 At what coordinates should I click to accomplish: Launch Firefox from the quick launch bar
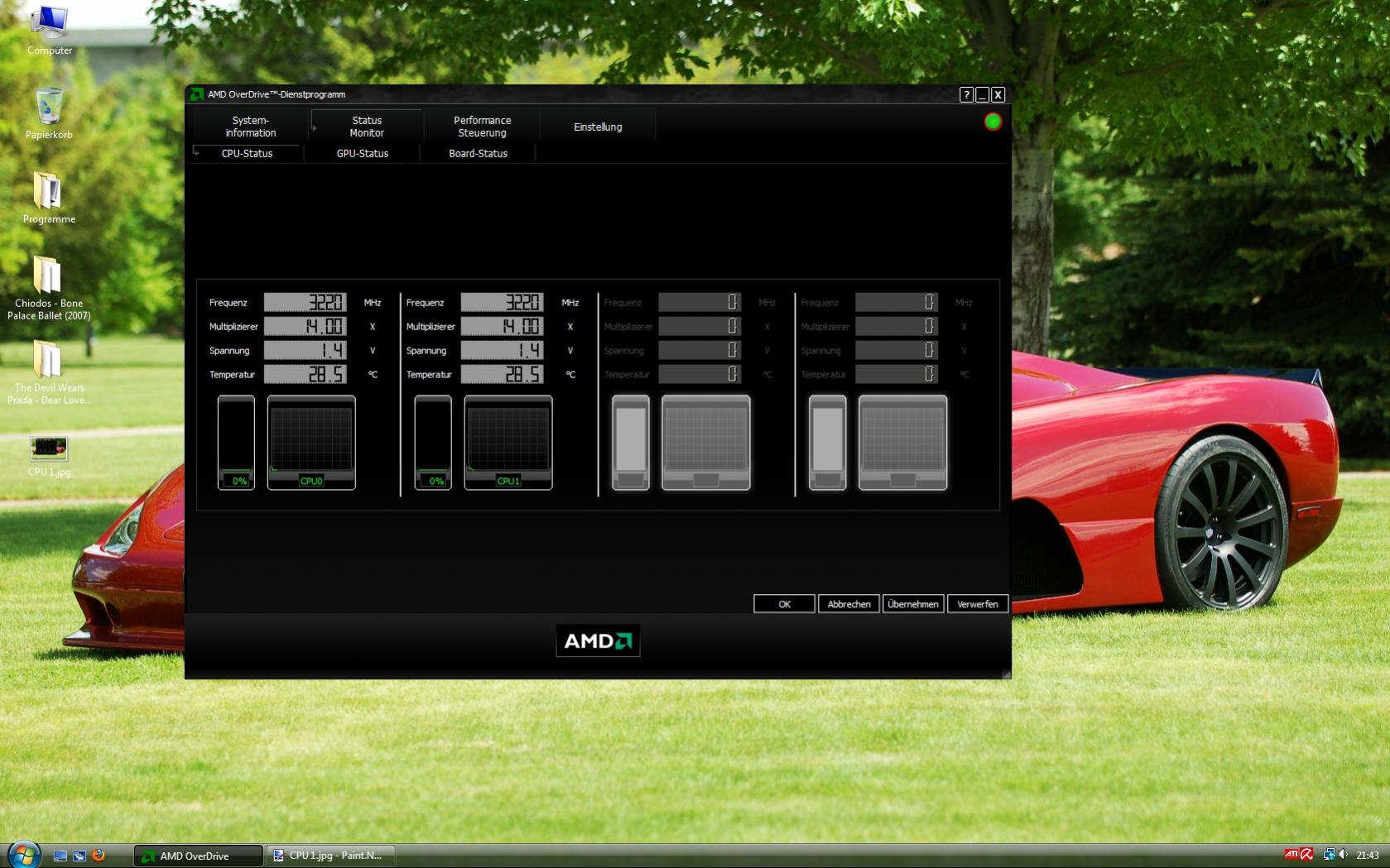coord(99,856)
